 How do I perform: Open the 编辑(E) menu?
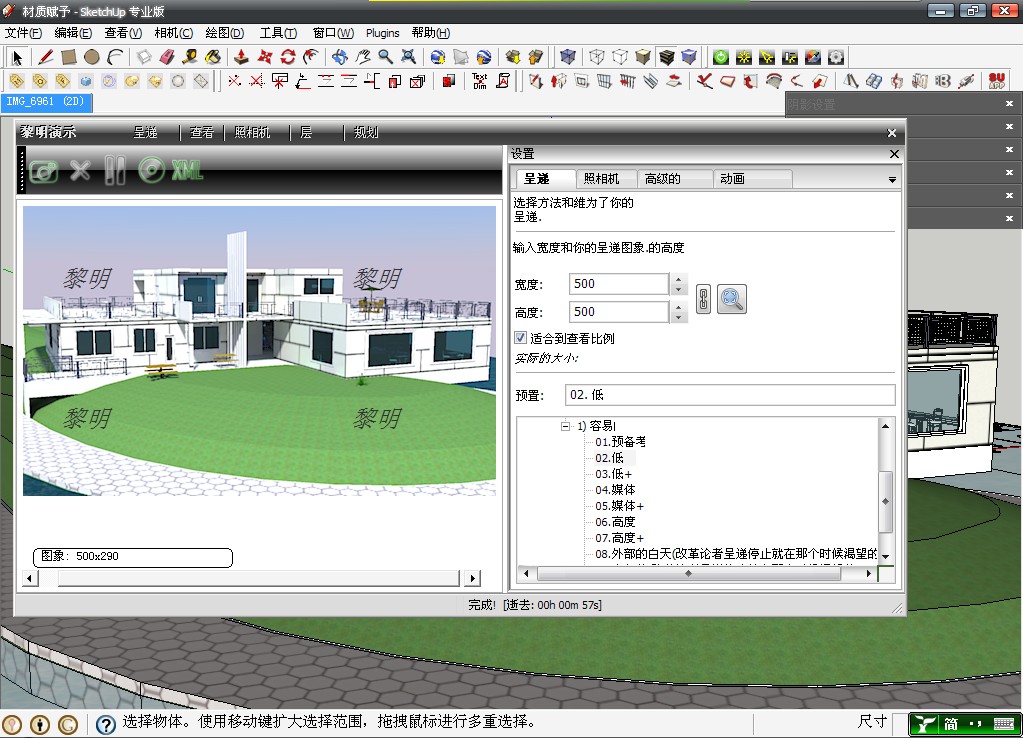(73, 33)
